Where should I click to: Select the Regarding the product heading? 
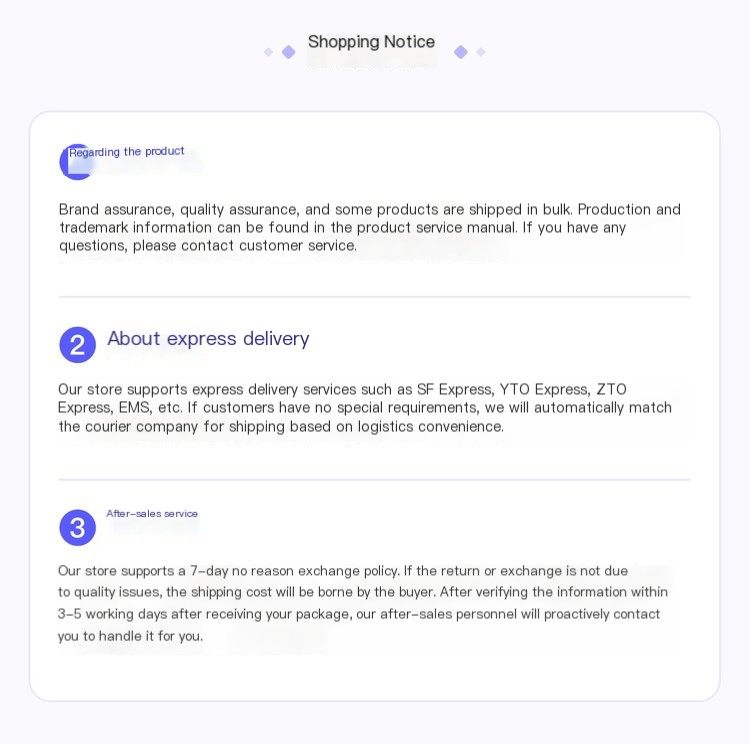pos(127,152)
